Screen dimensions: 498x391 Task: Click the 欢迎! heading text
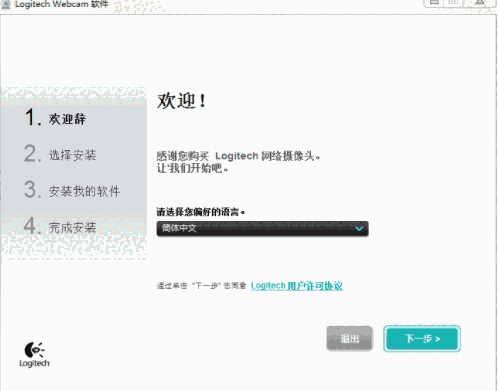click(182, 100)
